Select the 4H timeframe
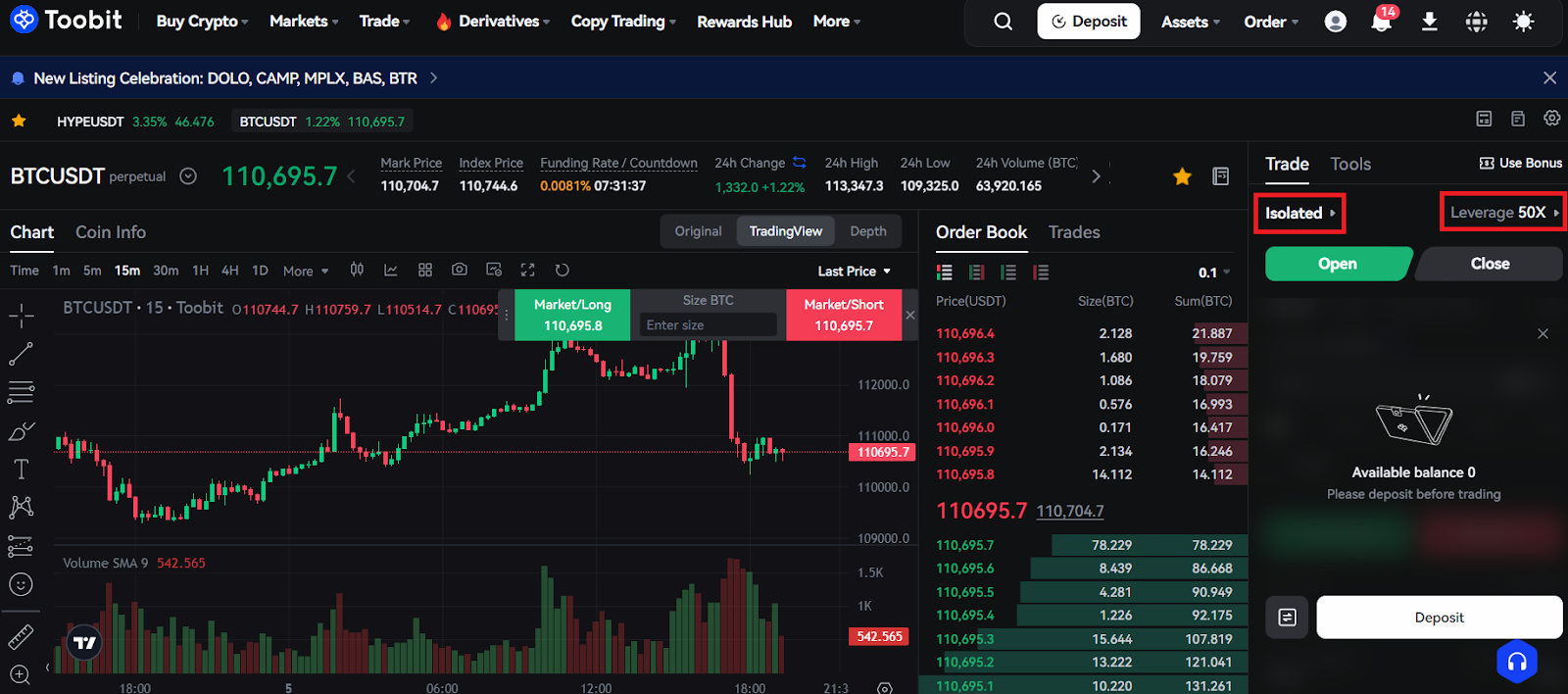 pyautogui.click(x=230, y=271)
